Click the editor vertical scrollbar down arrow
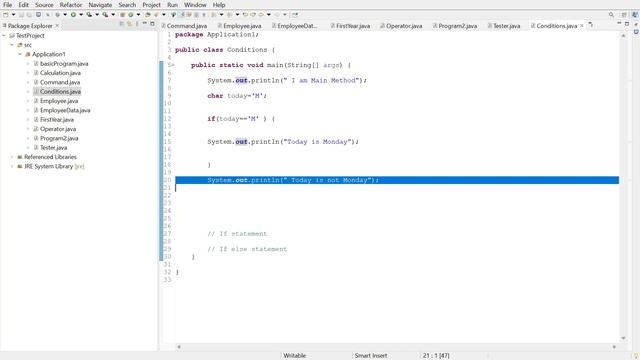The width and height of the screenshot is (640, 360). (623, 338)
